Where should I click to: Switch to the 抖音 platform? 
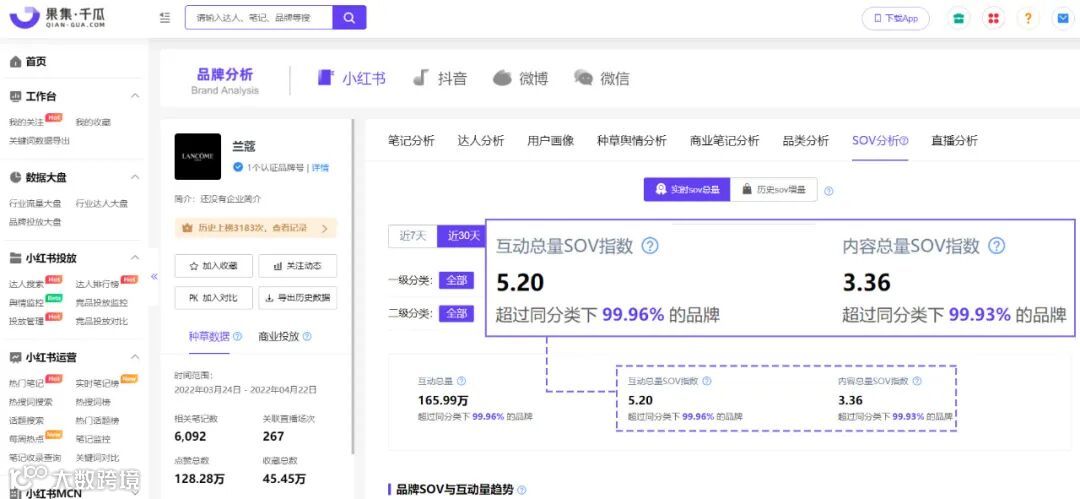coord(439,79)
